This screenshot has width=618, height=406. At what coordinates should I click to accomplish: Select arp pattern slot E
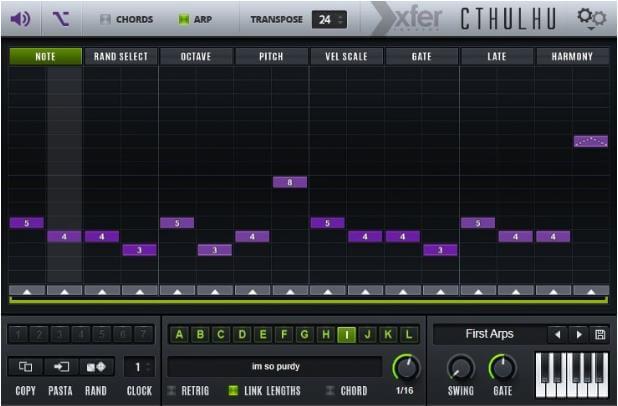pos(263,335)
